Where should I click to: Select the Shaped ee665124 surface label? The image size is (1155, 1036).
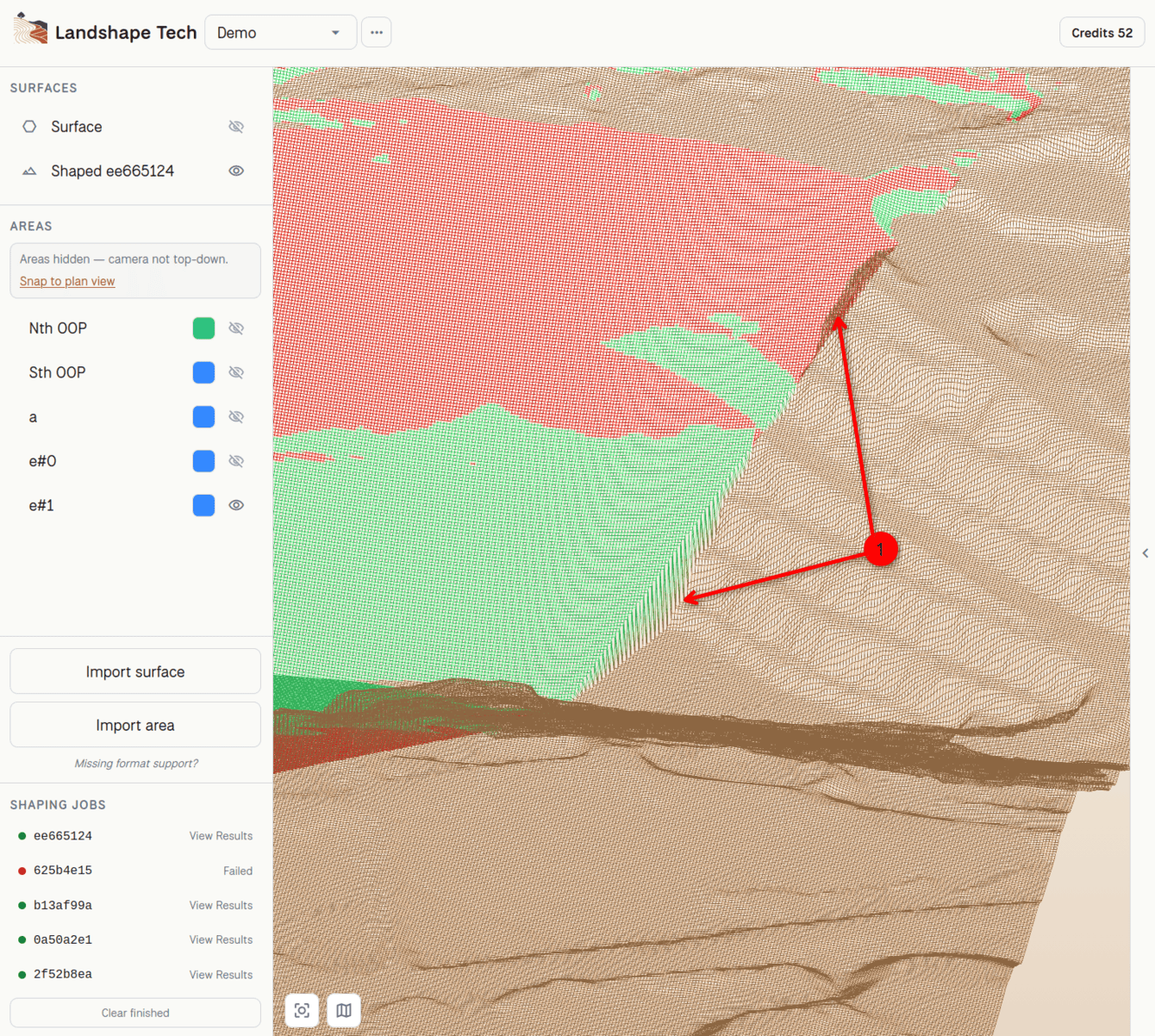coord(112,171)
